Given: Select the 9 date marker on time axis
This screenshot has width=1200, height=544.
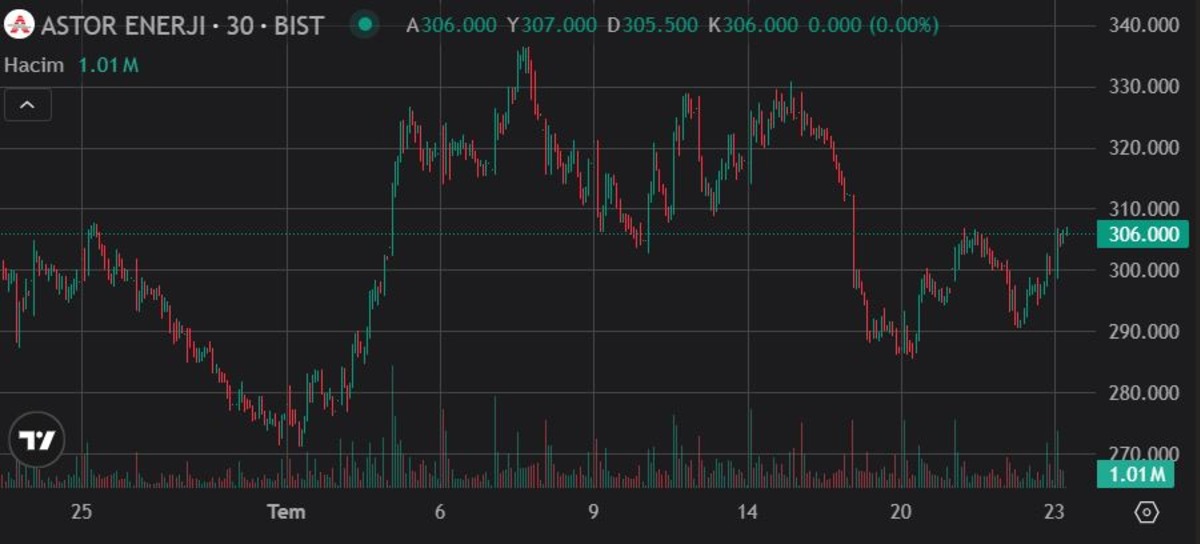Looking at the screenshot, I should click(x=593, y=512).
